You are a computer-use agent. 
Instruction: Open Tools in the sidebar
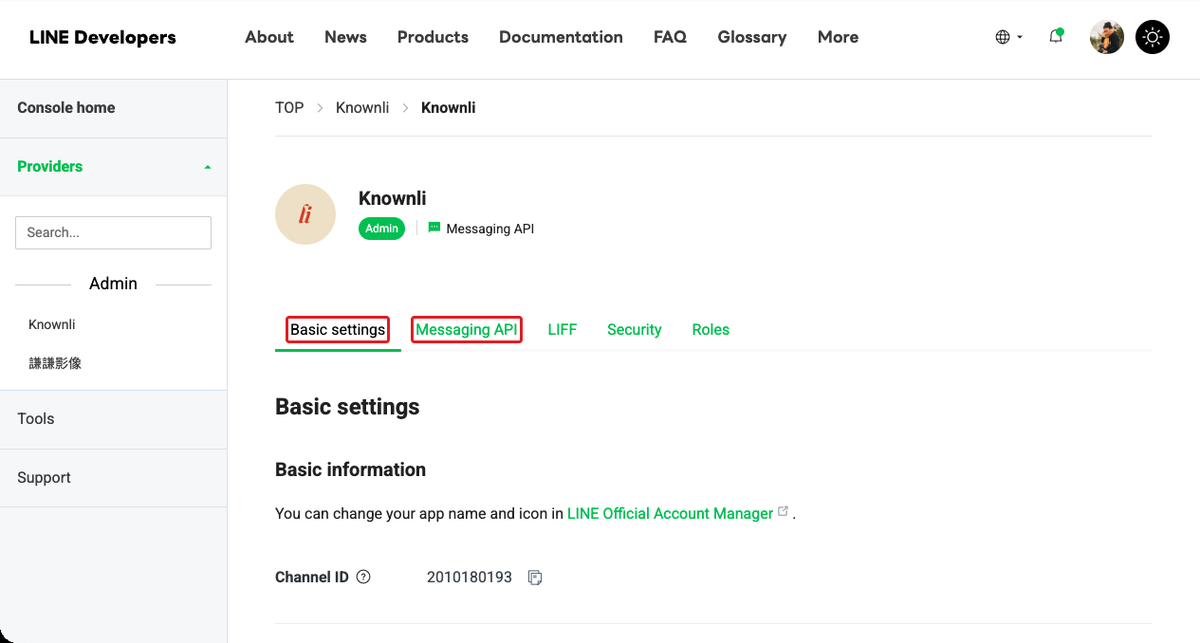(113, 419)
